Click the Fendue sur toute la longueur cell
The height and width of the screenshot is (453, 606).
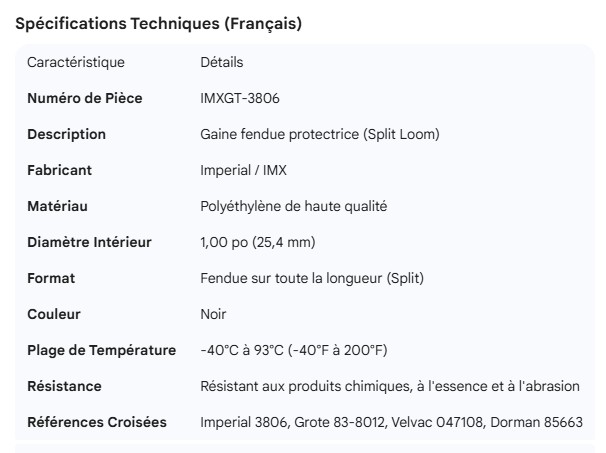pos(311,279)
